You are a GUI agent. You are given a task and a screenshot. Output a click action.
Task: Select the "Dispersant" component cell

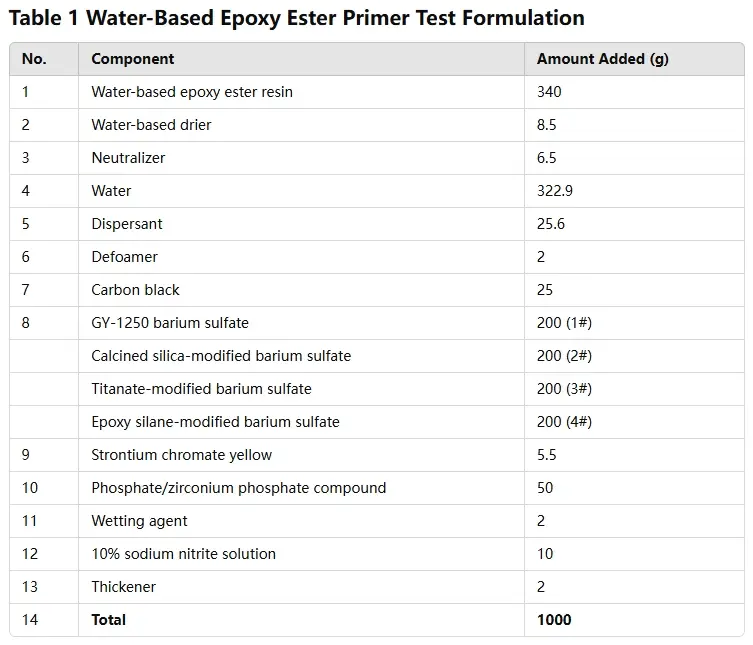click(x=127, y=224)
